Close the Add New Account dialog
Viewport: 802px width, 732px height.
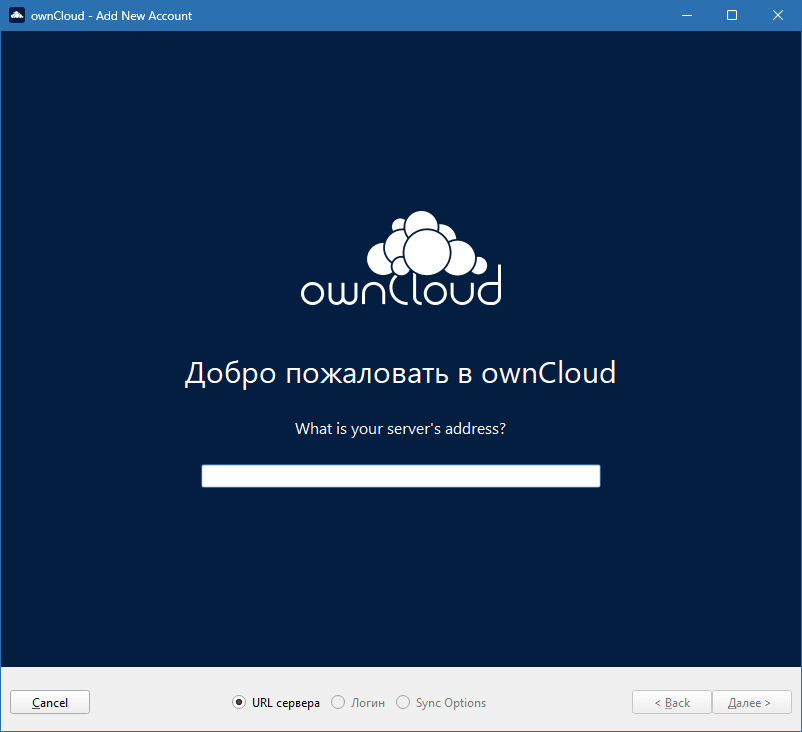(777, 15)
